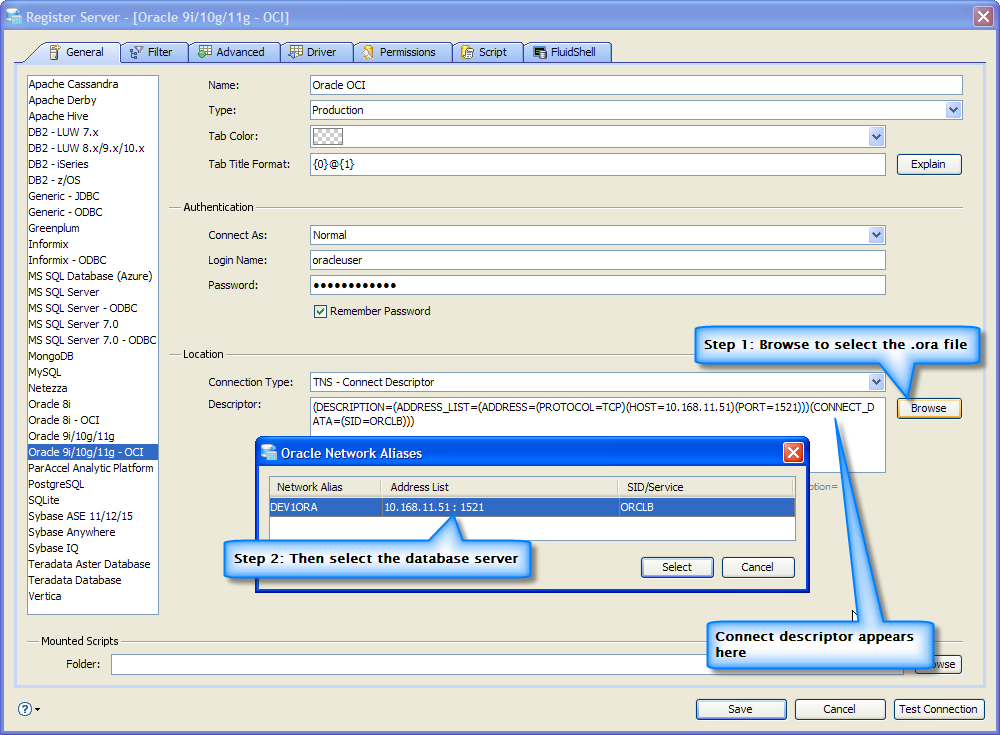Switch to the Filter tab
1000x735 pixels.
154,52
